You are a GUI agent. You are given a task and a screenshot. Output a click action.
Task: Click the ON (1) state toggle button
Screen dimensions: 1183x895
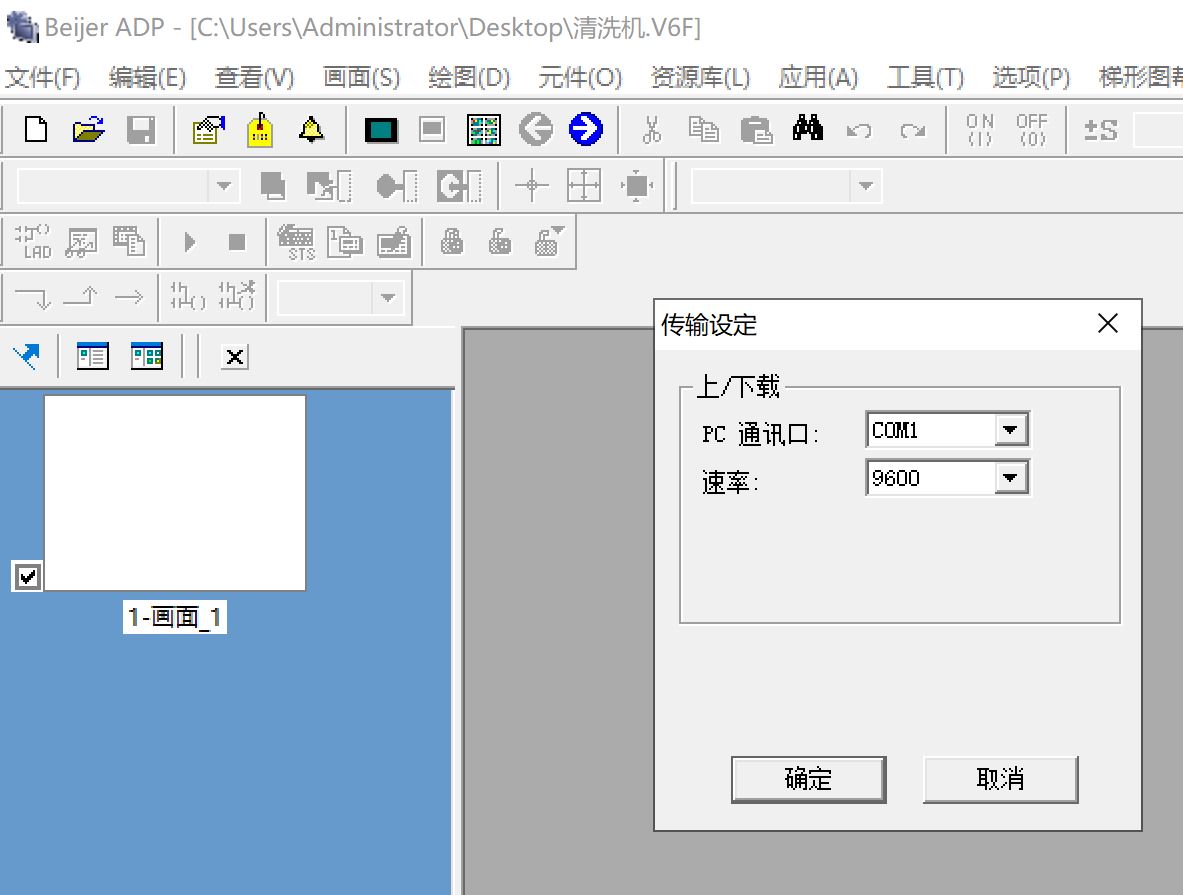coord(979,129)
